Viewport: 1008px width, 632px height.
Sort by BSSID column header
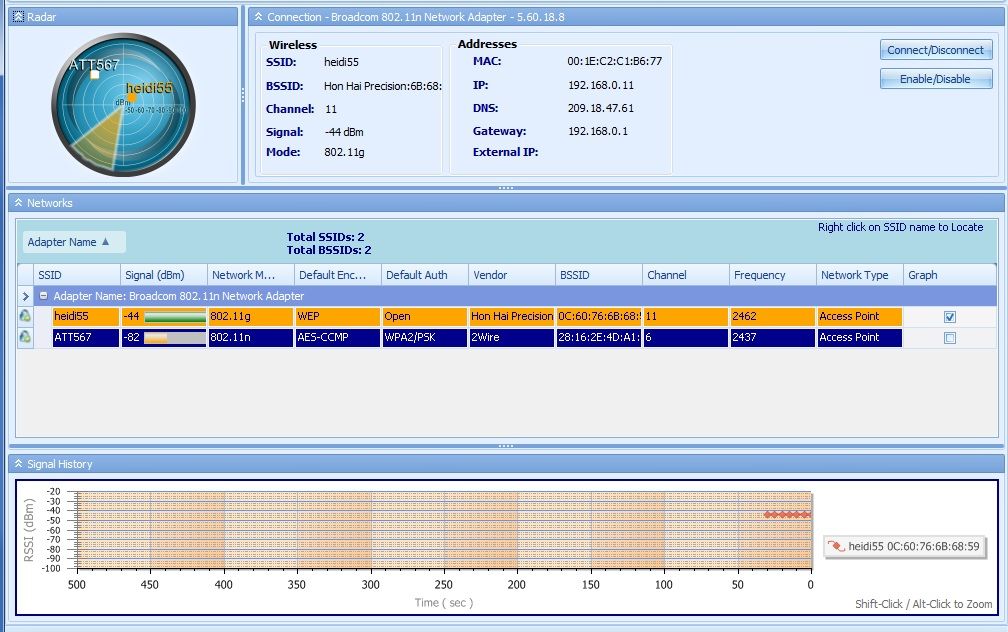[599, 275]
